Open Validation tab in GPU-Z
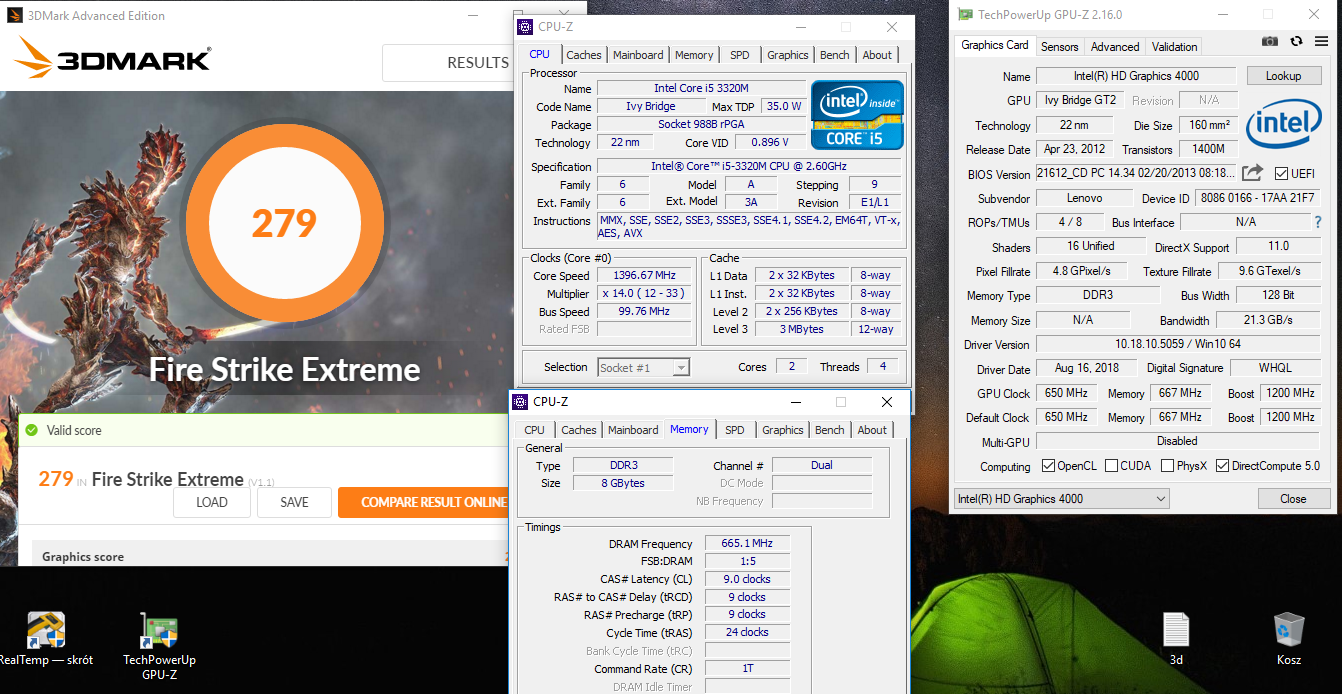Screen dimensions: 1342x694 tap(1174, 47)
